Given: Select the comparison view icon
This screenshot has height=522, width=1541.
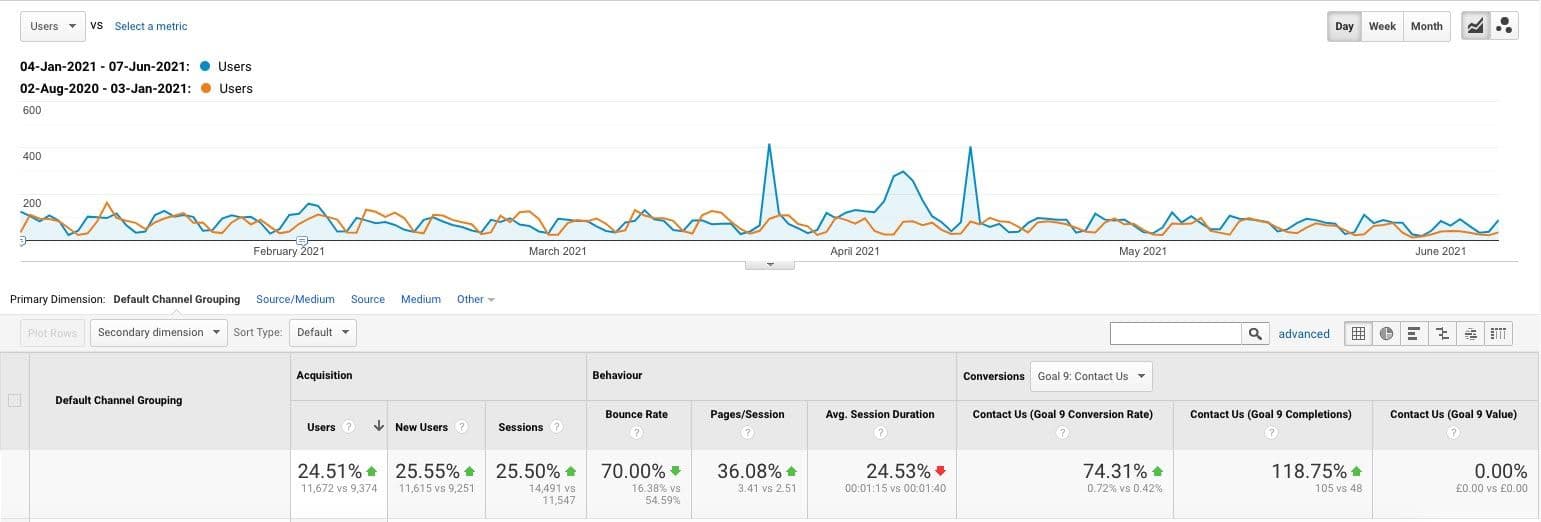Looking at the screenshot, I should 1442,333.
